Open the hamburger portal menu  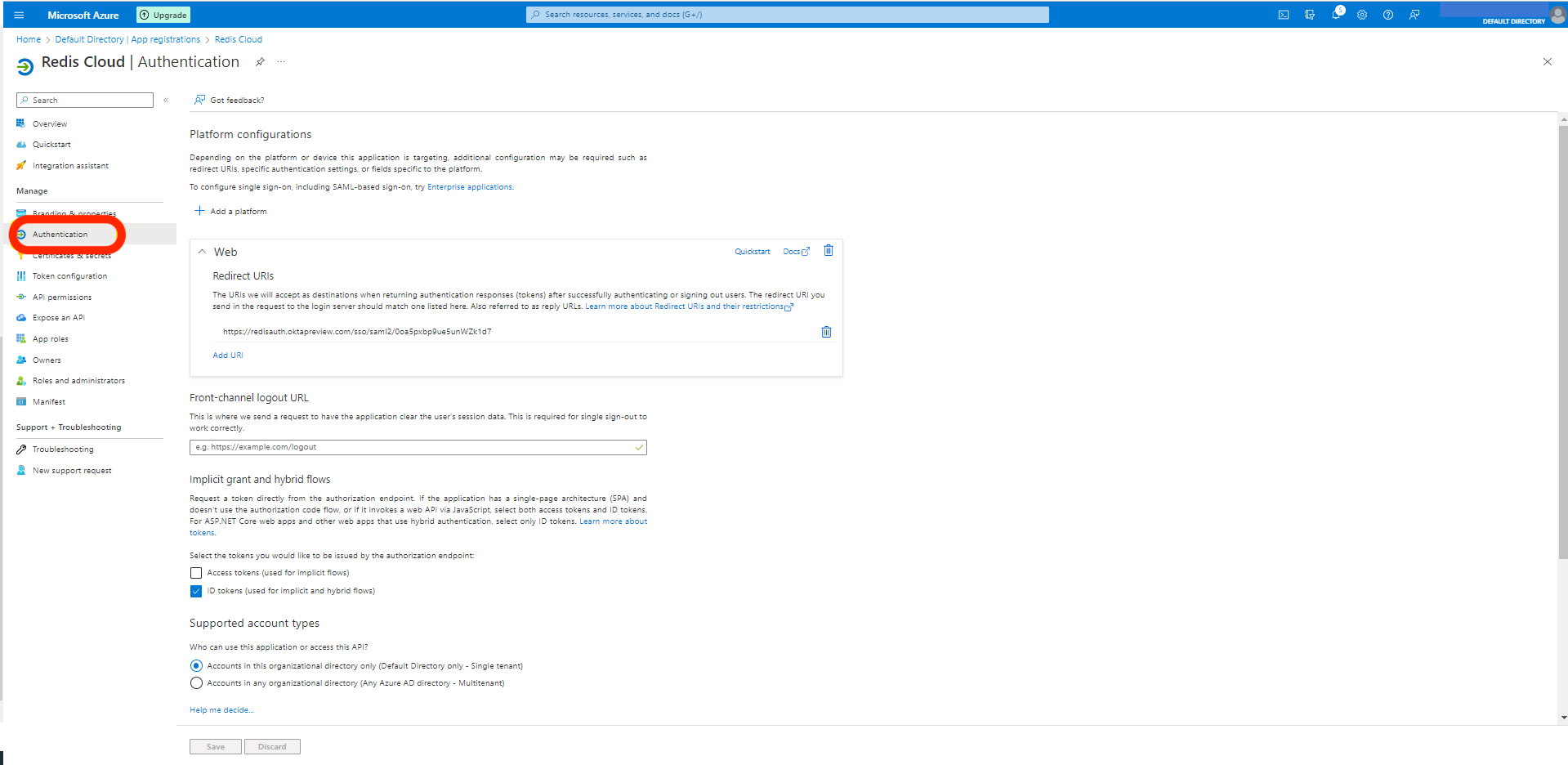(19, 15)
